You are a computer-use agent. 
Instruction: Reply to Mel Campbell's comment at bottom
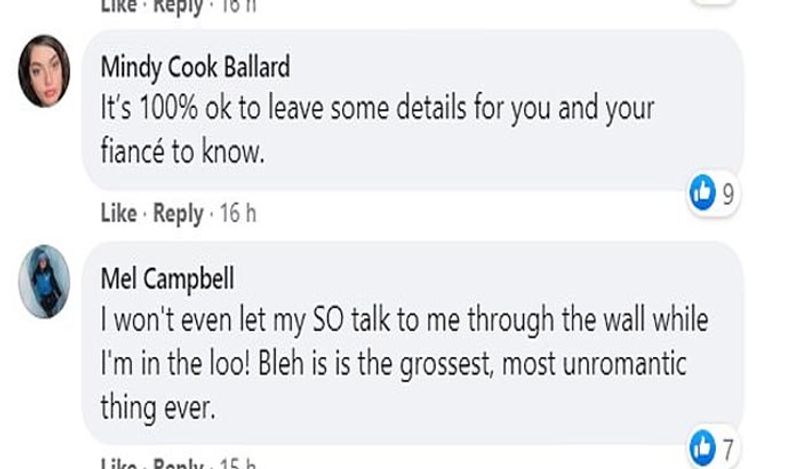click(179, 463)
